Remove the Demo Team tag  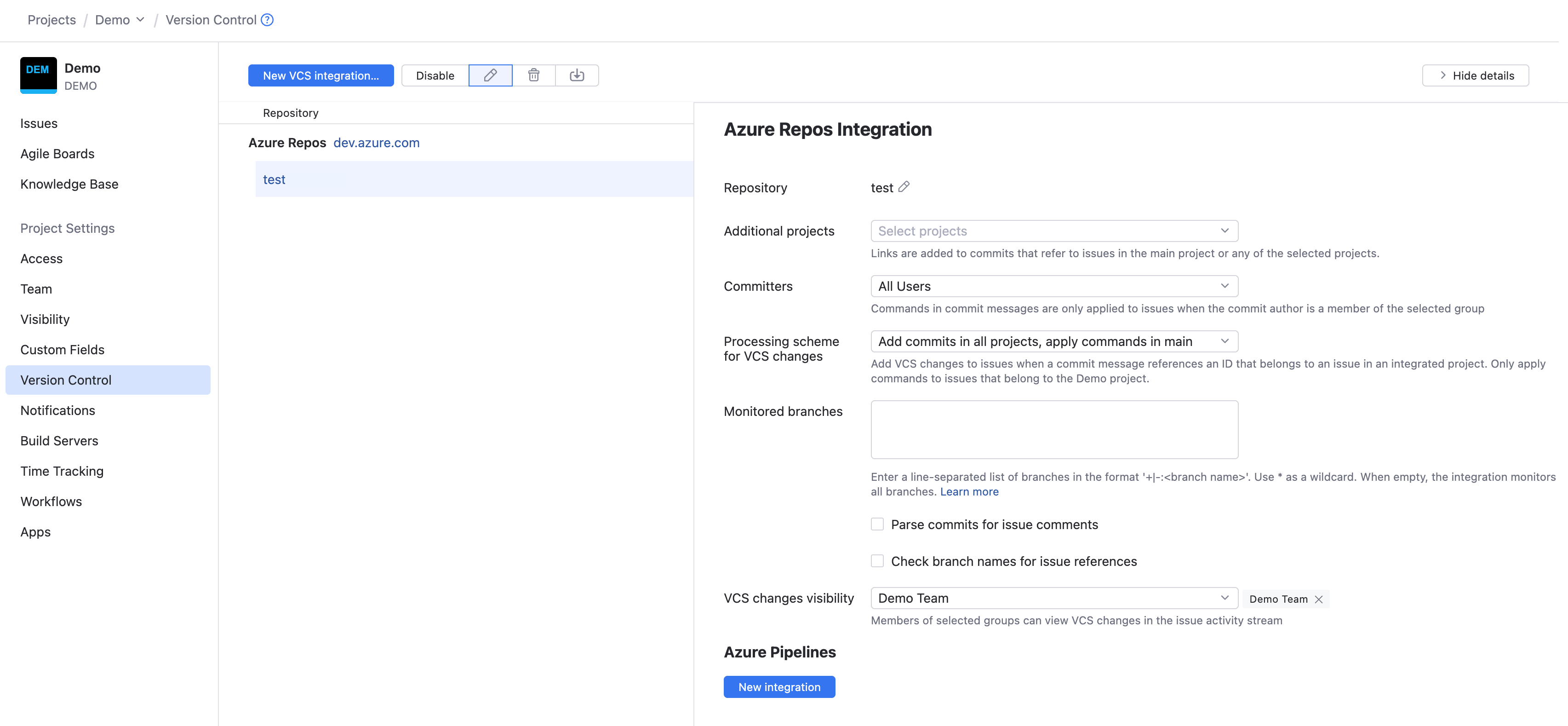1318,599
